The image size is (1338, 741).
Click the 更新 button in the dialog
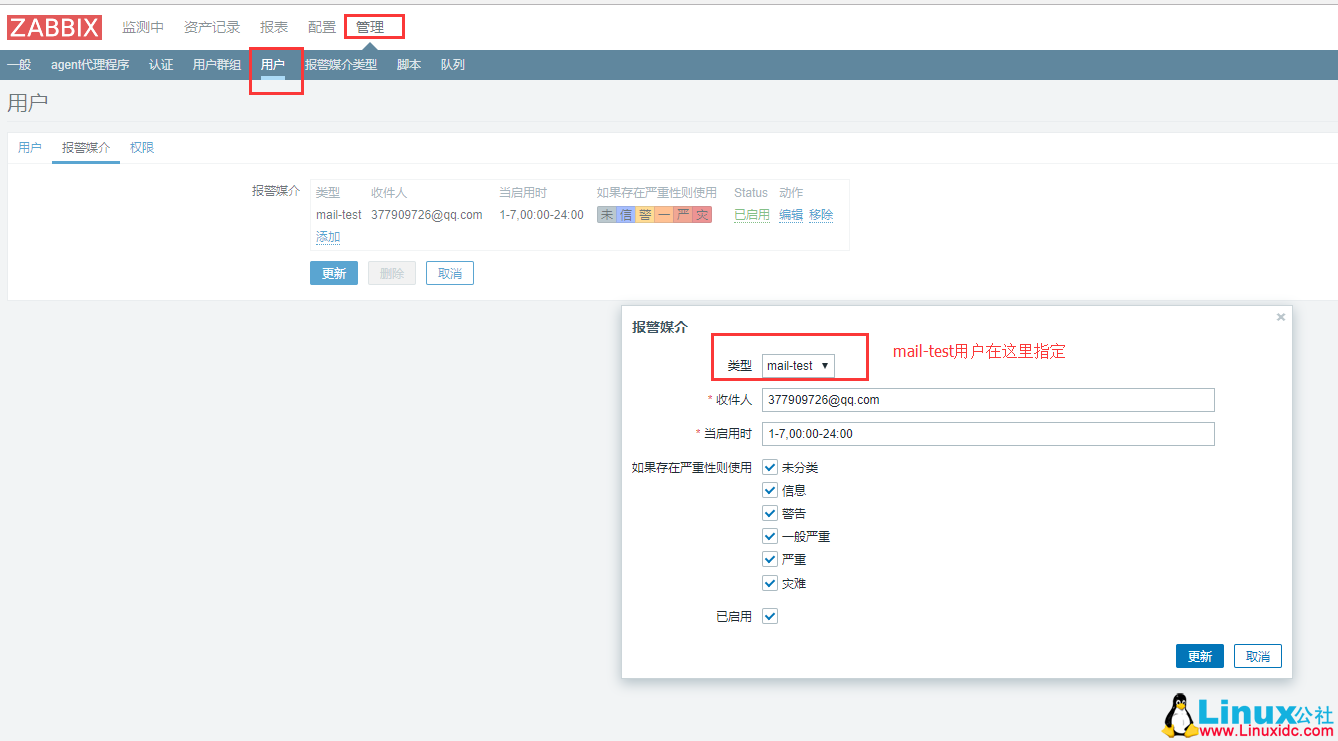point(1199,655)
